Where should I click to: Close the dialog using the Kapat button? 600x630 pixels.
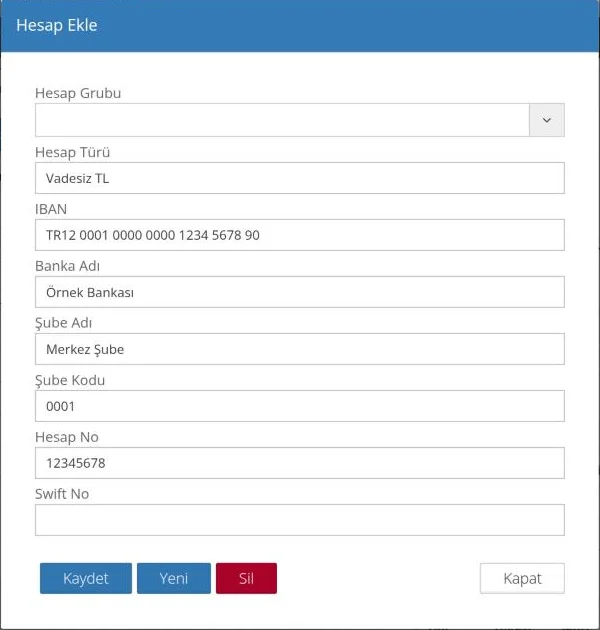click(522, 579)
